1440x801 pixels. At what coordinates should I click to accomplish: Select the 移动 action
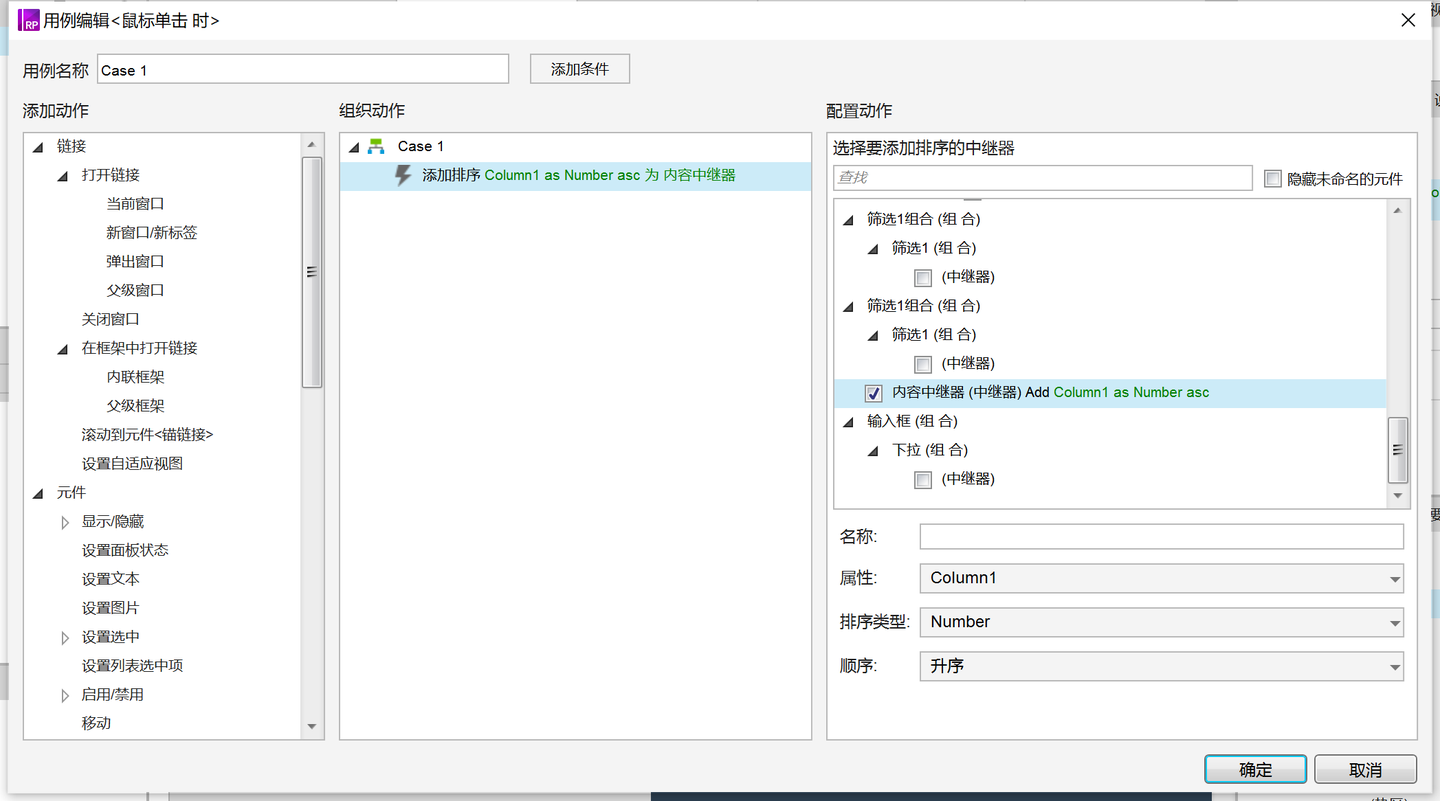click(x=96, y=724)
